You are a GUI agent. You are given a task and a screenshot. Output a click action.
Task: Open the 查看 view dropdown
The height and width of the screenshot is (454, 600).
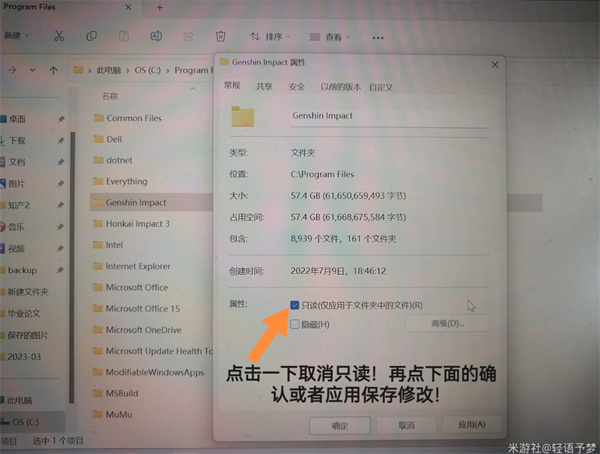coord(330,37)
